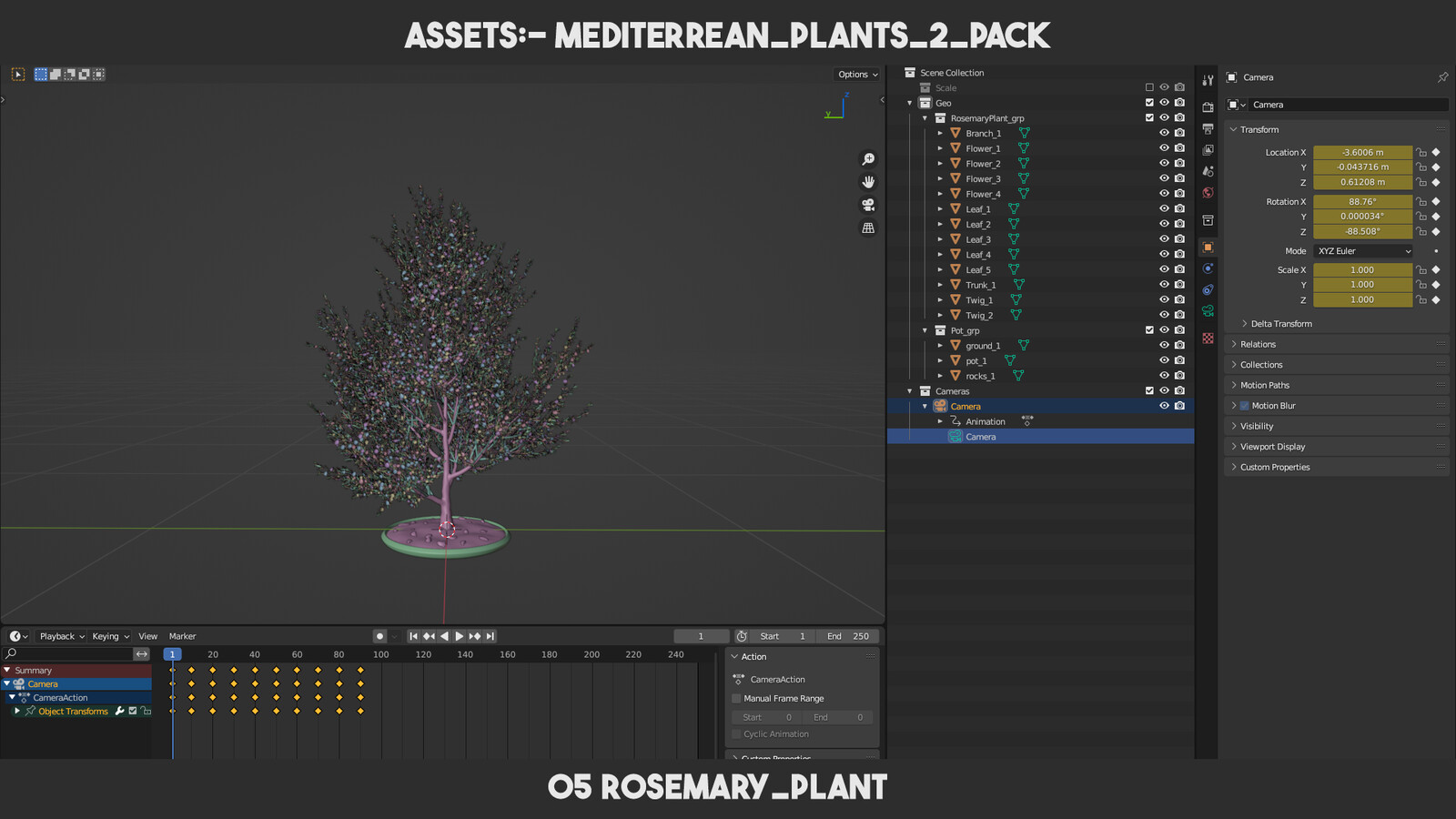
Task: Expand Flower_2 in the outliner tree
Action: (x=940, y=164)
